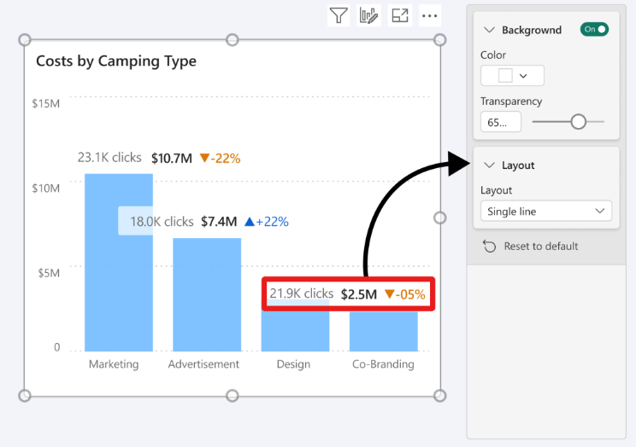Image resolution: width=636 pixels, height=447 pixels.
Task: Open the Single line layout dropdown
Action: pyautogui.click(x=546, y=211)
